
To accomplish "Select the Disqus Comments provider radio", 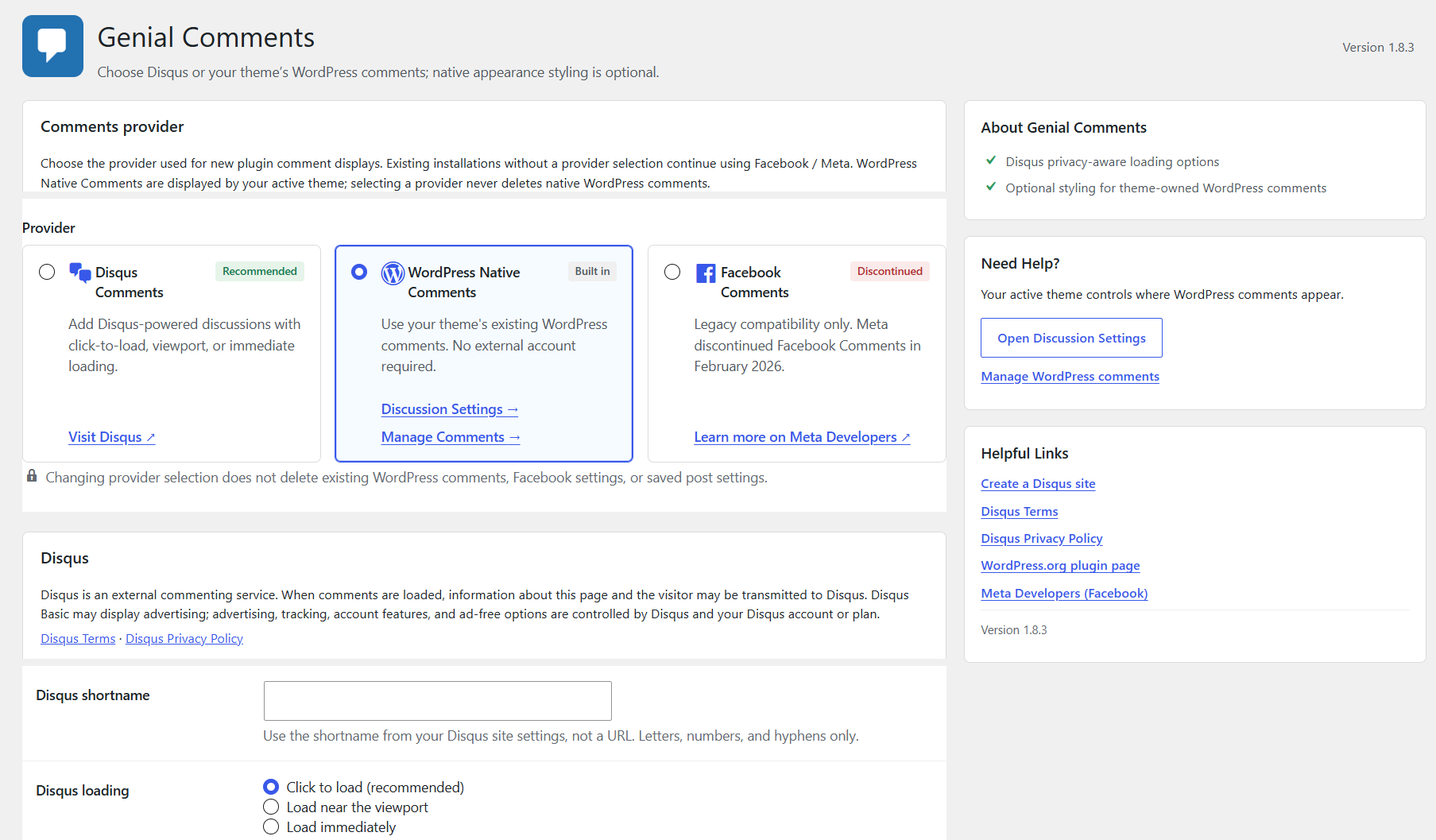I will 47,272.
